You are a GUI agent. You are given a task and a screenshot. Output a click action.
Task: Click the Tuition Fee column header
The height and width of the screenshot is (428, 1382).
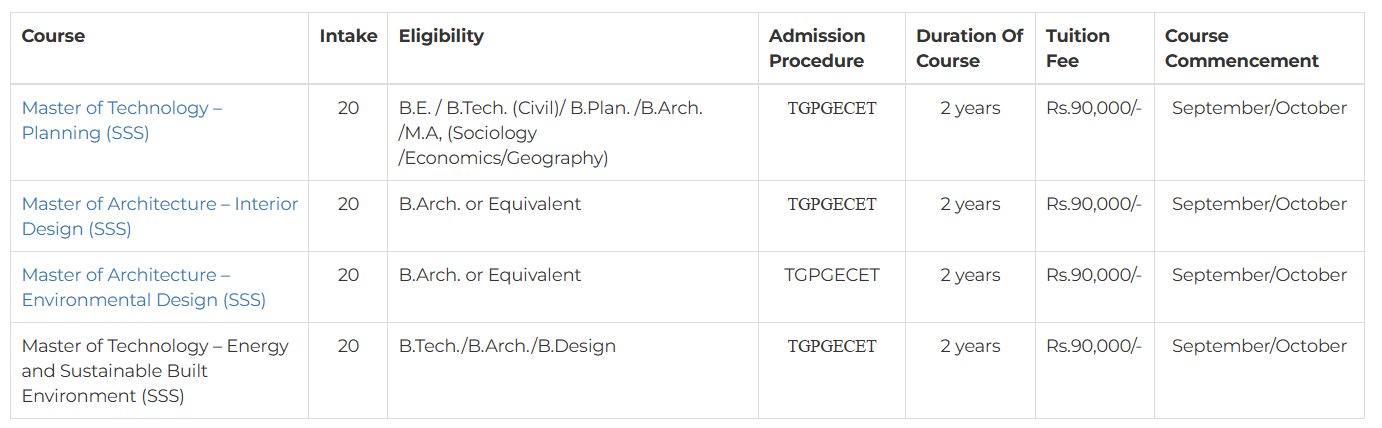click(1077, 48)
